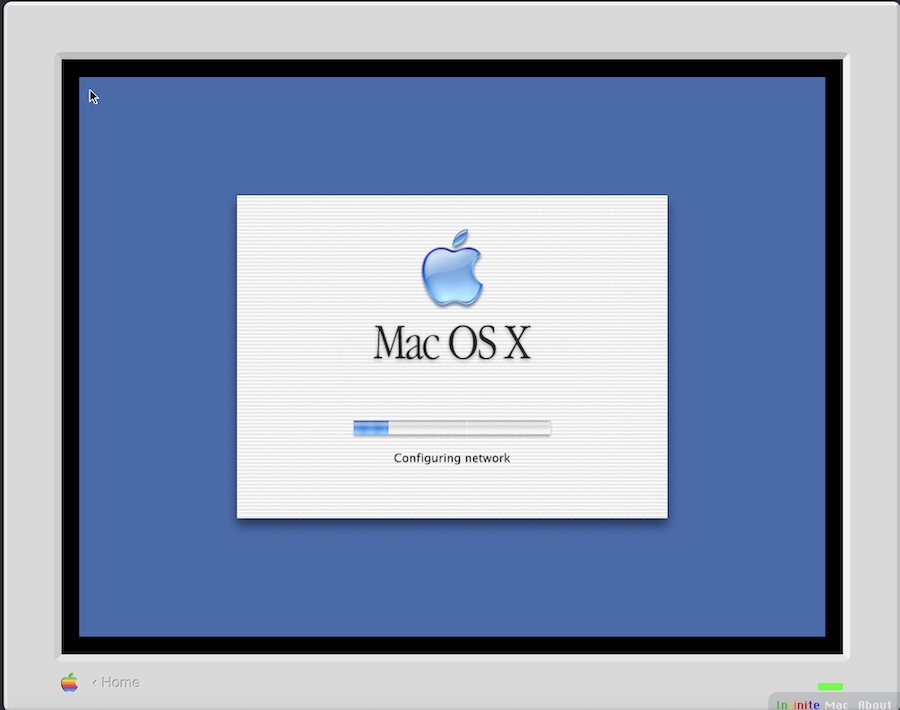
Task: Click the "Configuring network" status text
Action: (x=452, y=458)
